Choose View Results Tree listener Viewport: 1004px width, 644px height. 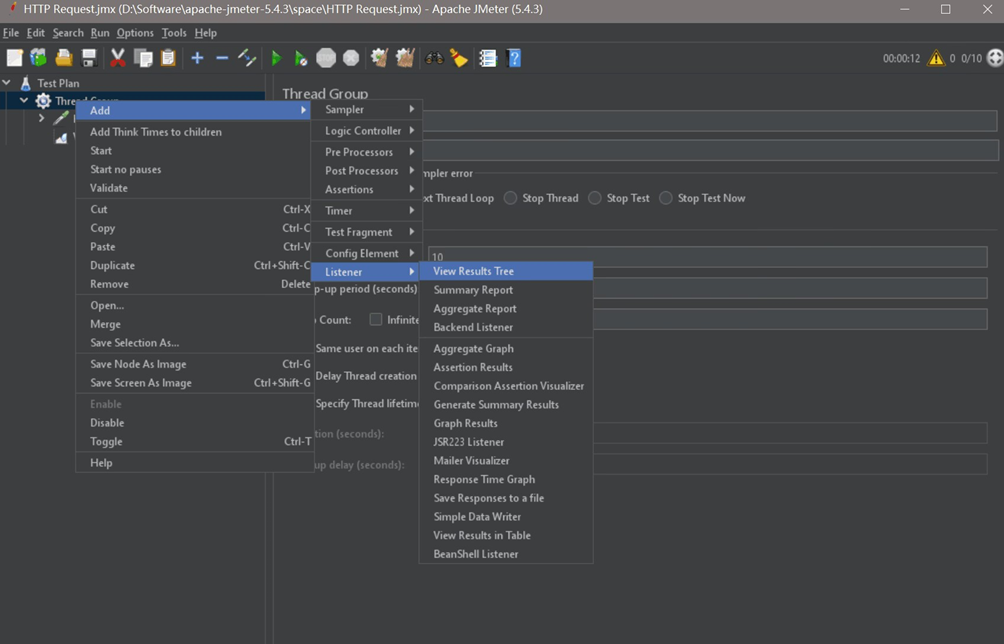[474, 271]
